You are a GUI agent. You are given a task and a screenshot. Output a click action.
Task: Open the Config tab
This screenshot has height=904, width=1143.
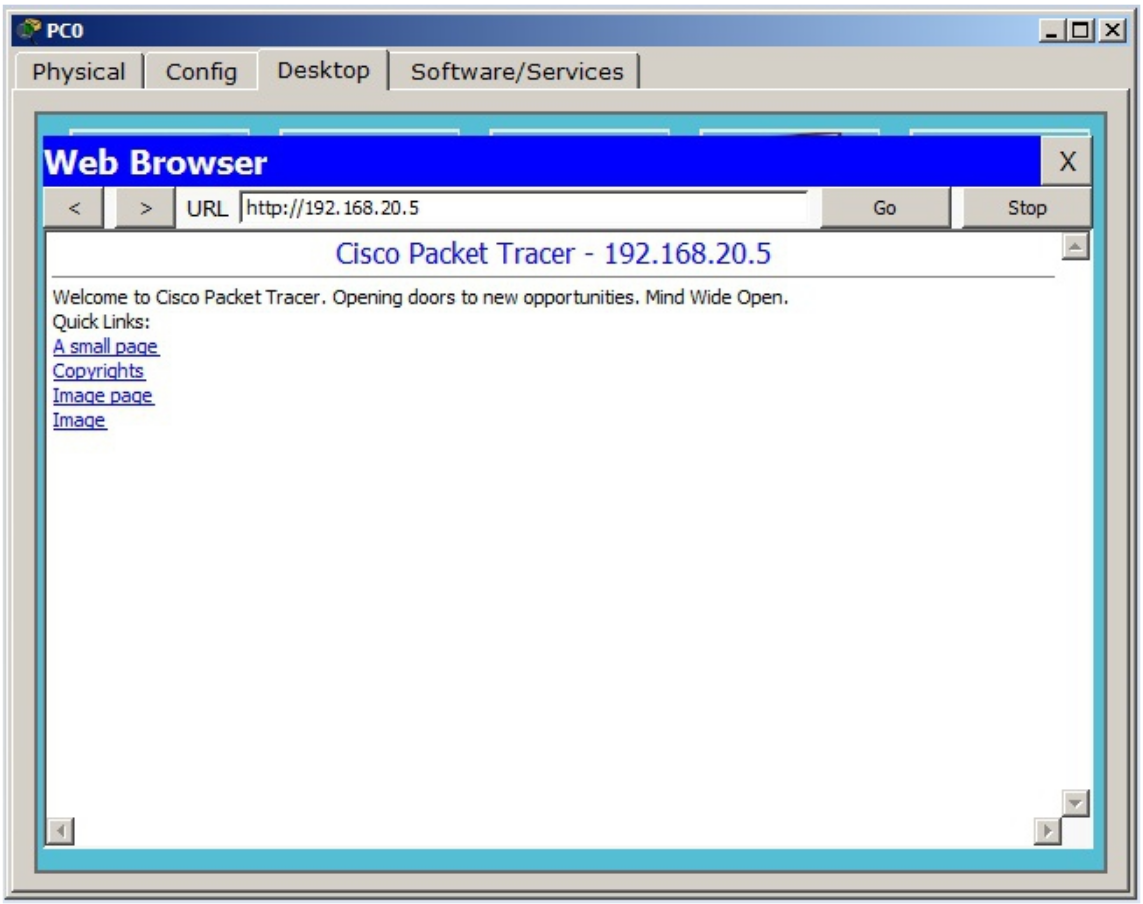[x=201, y=72]
